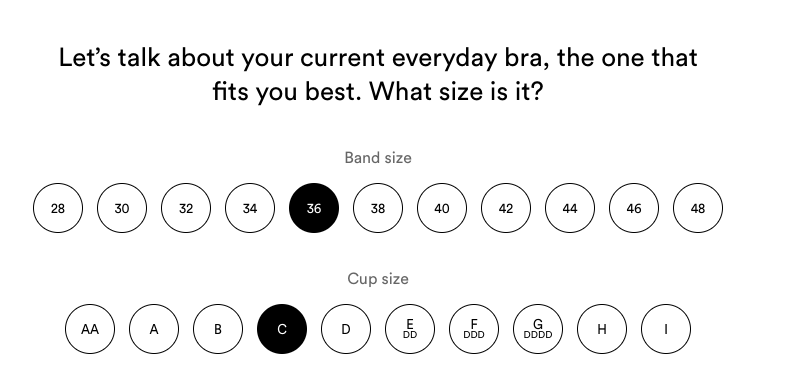Viewport: 795px width, 392px height.
Task: Pick cup size B
Action: coord(218,329)
